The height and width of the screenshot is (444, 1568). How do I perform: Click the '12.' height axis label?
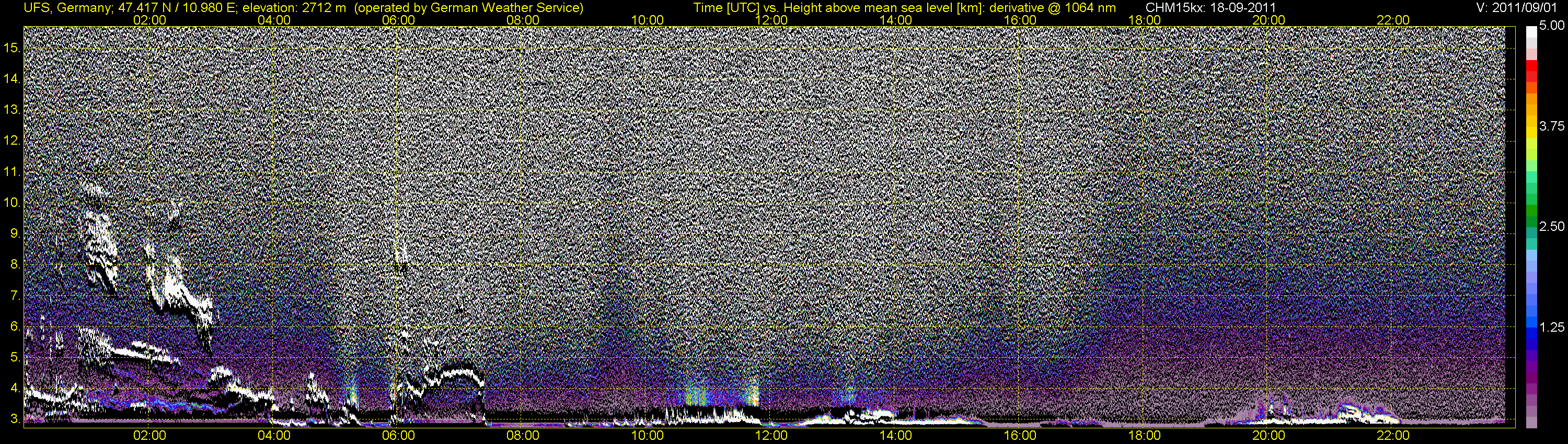tap(13, 141)
